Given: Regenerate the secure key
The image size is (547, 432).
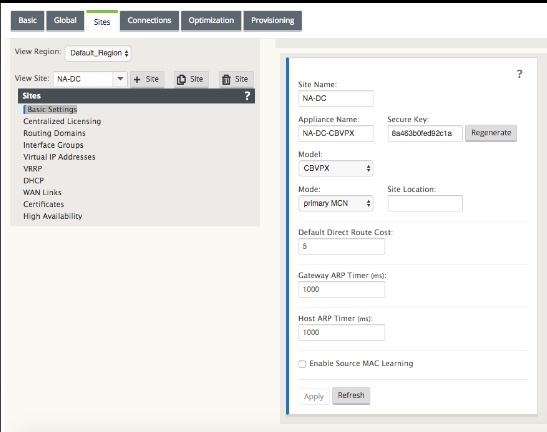Looking at the screenshot, I should point(491,133).
